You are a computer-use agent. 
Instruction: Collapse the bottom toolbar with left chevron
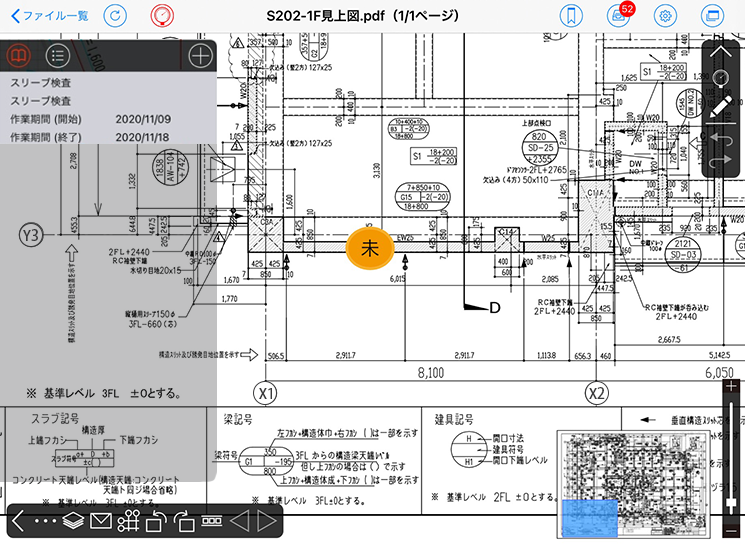pos(19,521)
